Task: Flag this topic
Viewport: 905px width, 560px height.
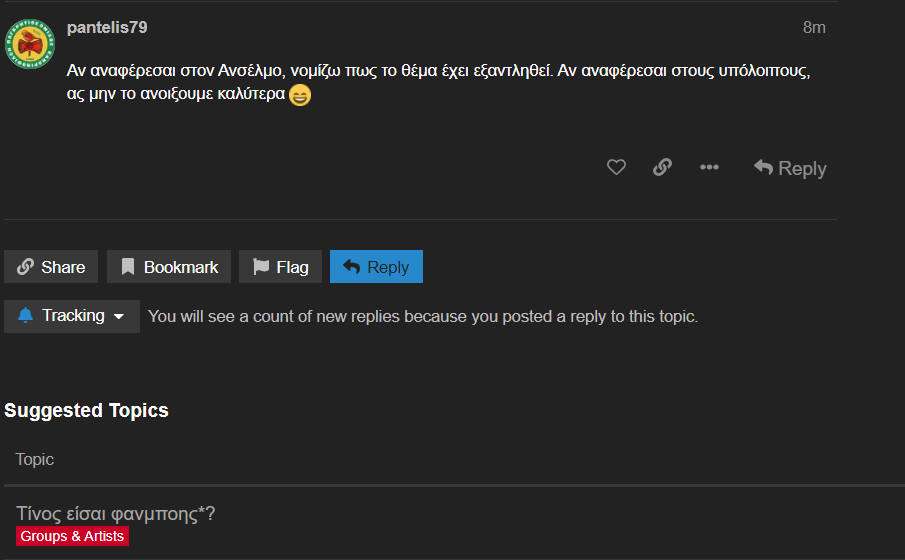Action: [280, 267]
